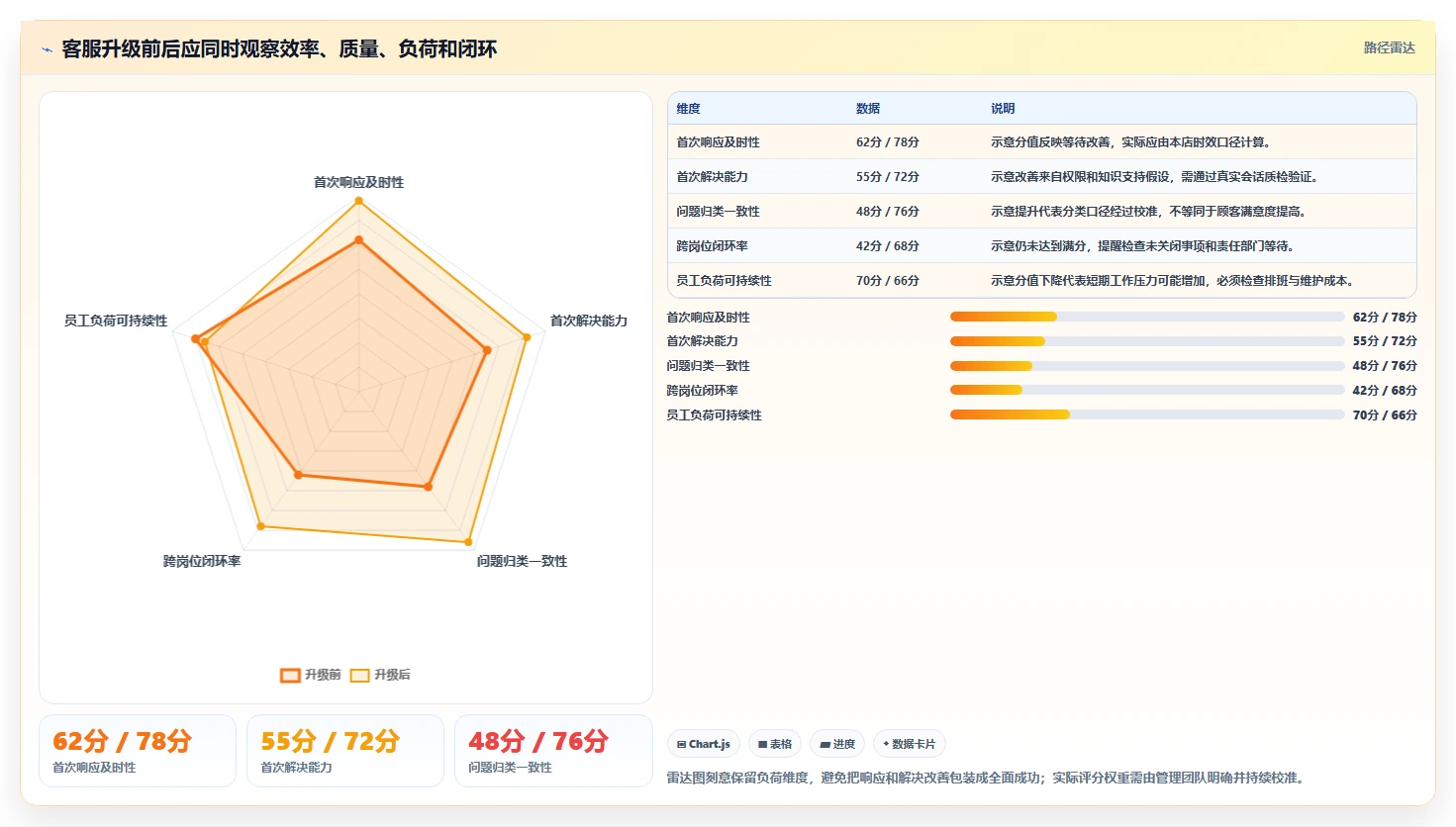The height and width of the screenshot is (827, 1456).
Task: Click 首次响应及时性 in the table's first row
Action: [x=718, y=142]
